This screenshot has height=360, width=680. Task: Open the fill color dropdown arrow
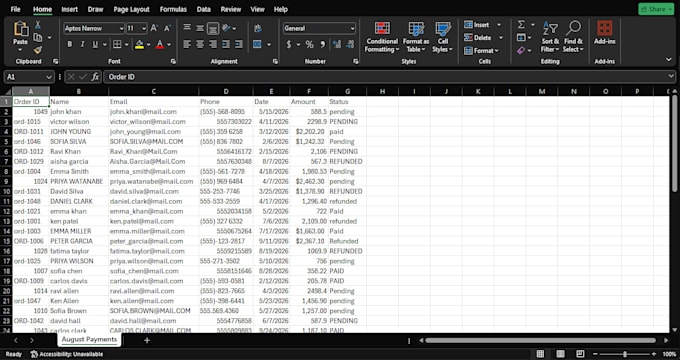click(x=149, y=44)
